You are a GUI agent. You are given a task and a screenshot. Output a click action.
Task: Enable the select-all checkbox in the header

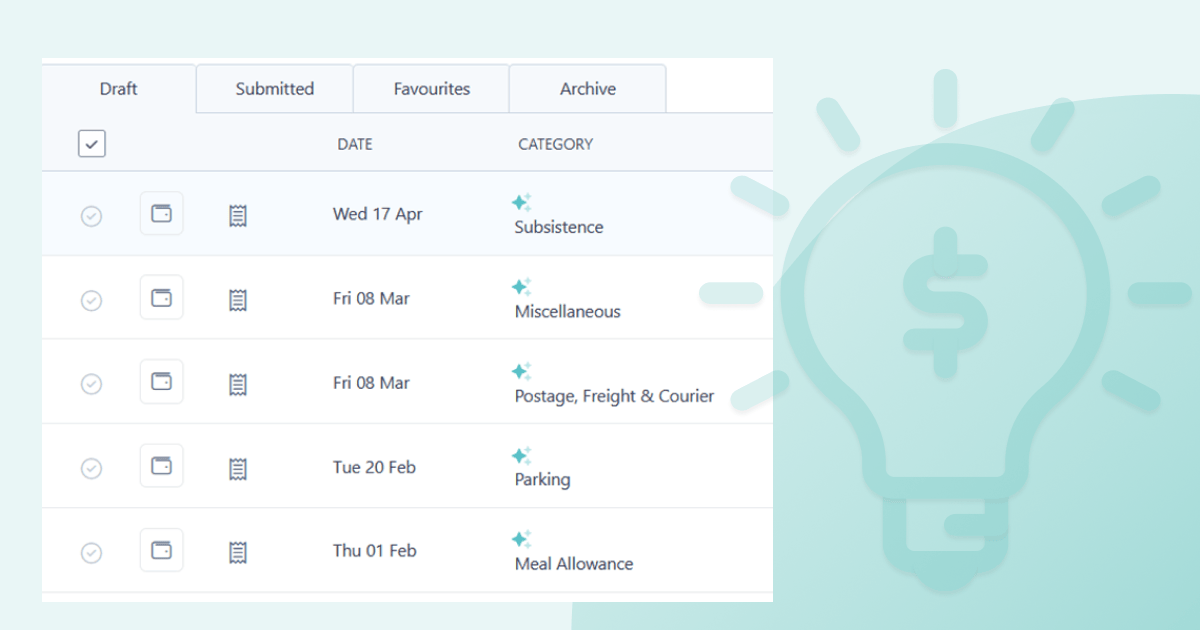tap(91, 143)
